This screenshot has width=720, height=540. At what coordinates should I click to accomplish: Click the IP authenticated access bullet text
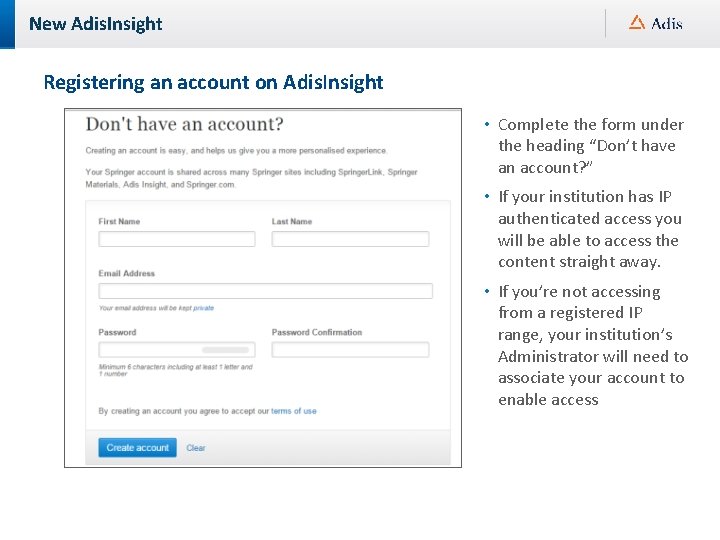[589, 229]
